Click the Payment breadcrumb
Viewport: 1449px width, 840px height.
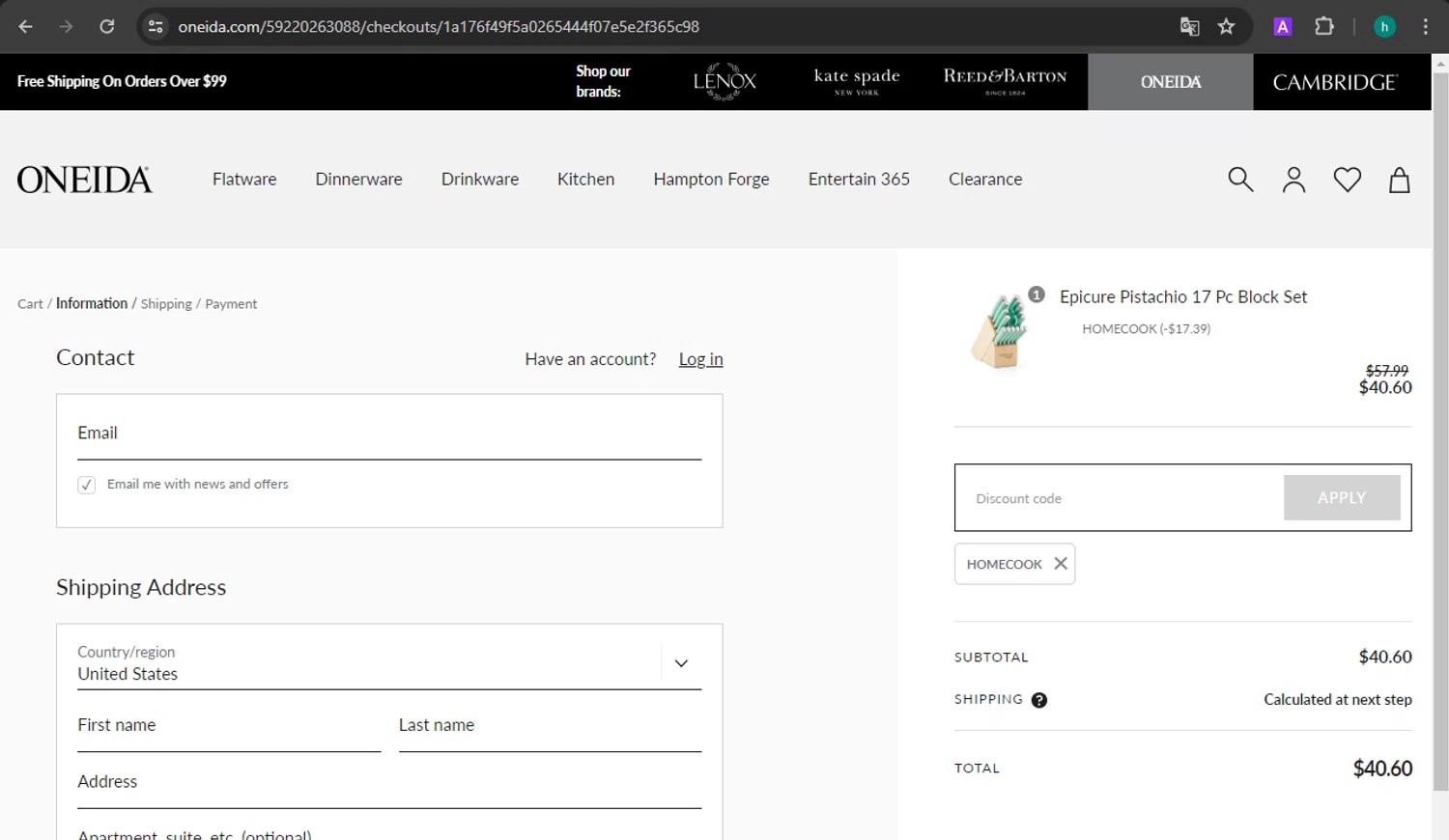[231, 304]
